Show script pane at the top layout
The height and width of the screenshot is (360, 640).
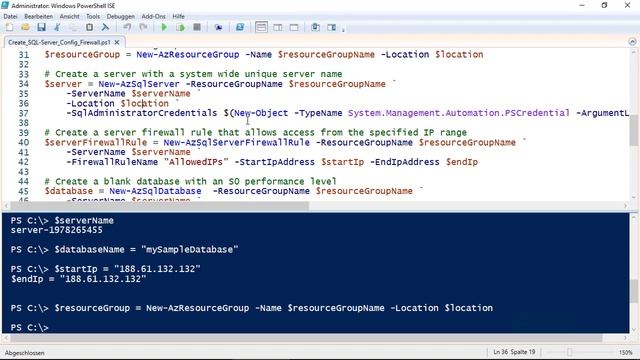261,27
